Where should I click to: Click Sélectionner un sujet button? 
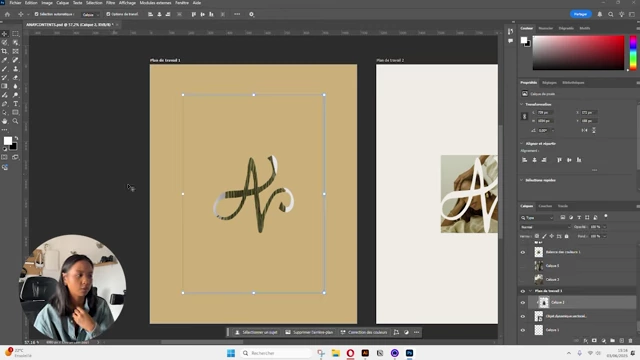pos(256,332)
